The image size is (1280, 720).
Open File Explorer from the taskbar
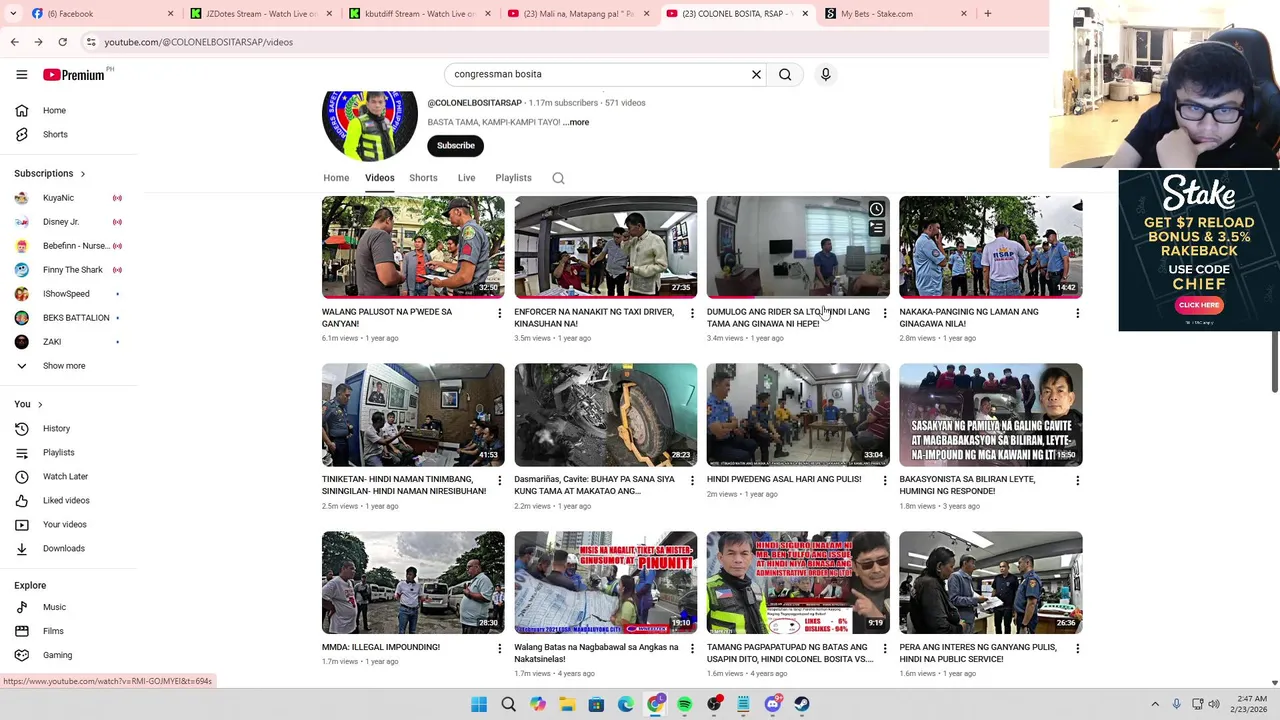(x=567, y=704)
